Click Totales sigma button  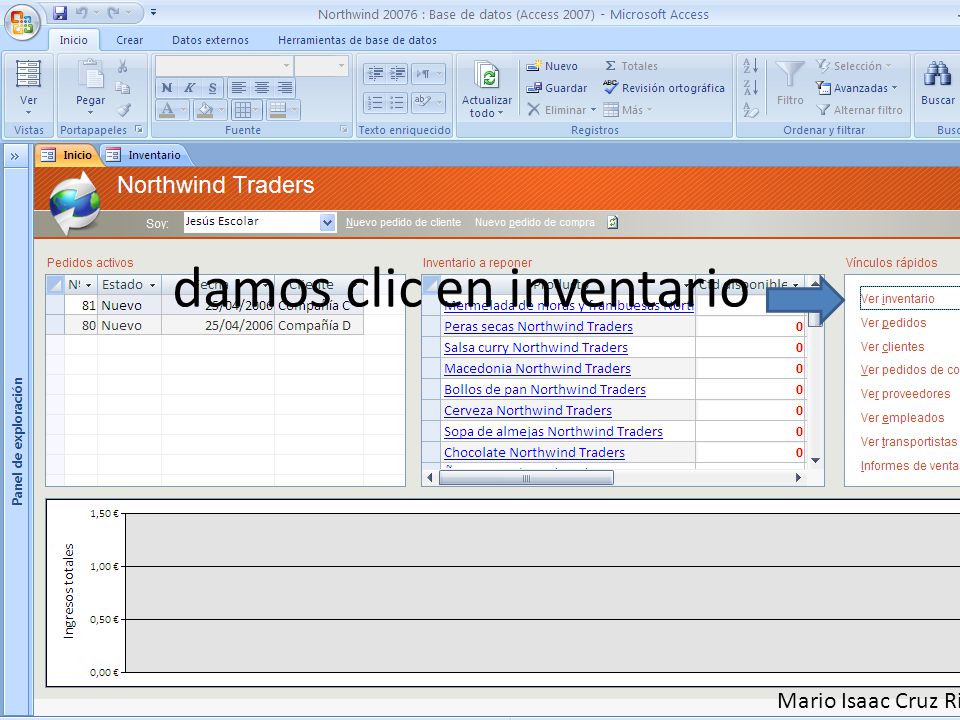pyautogui.click(x=631, y=66)
